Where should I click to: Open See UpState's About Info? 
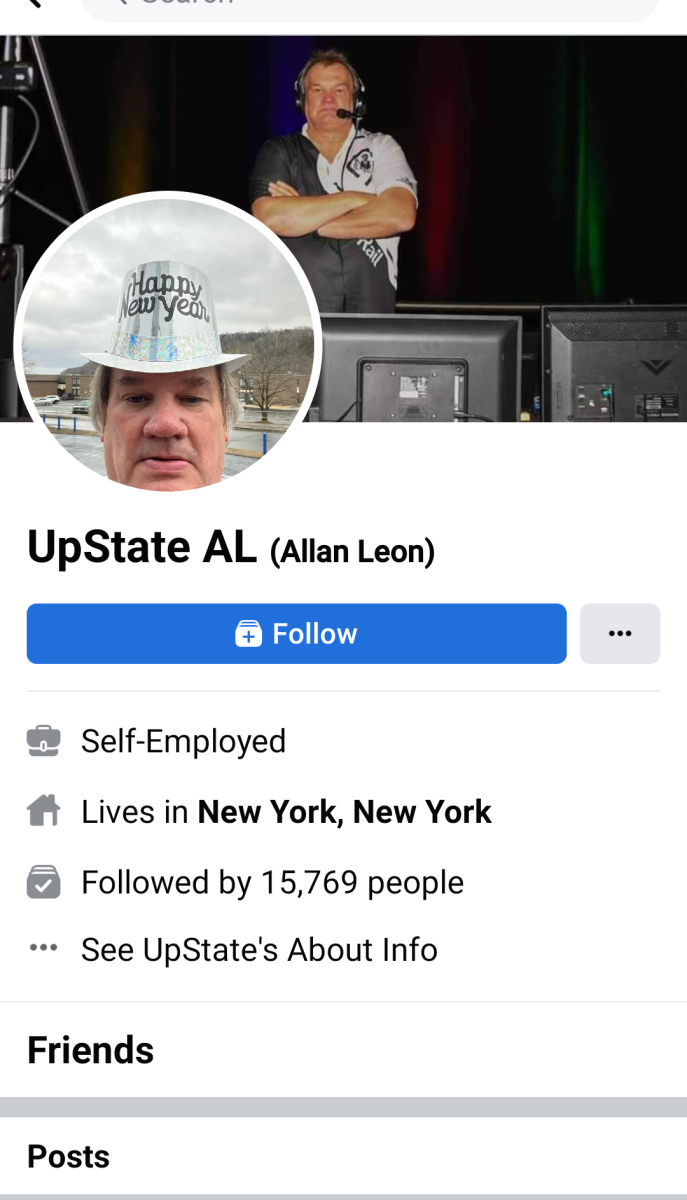click(259, 949)
